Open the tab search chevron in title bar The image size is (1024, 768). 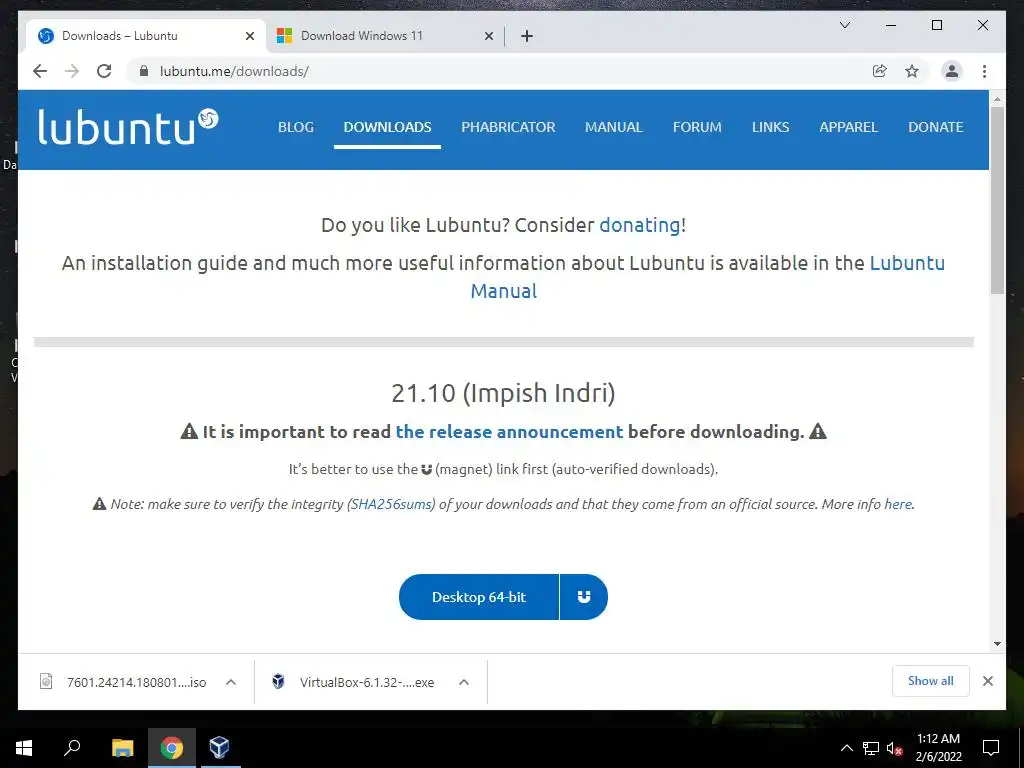click(x=844, y=25)
